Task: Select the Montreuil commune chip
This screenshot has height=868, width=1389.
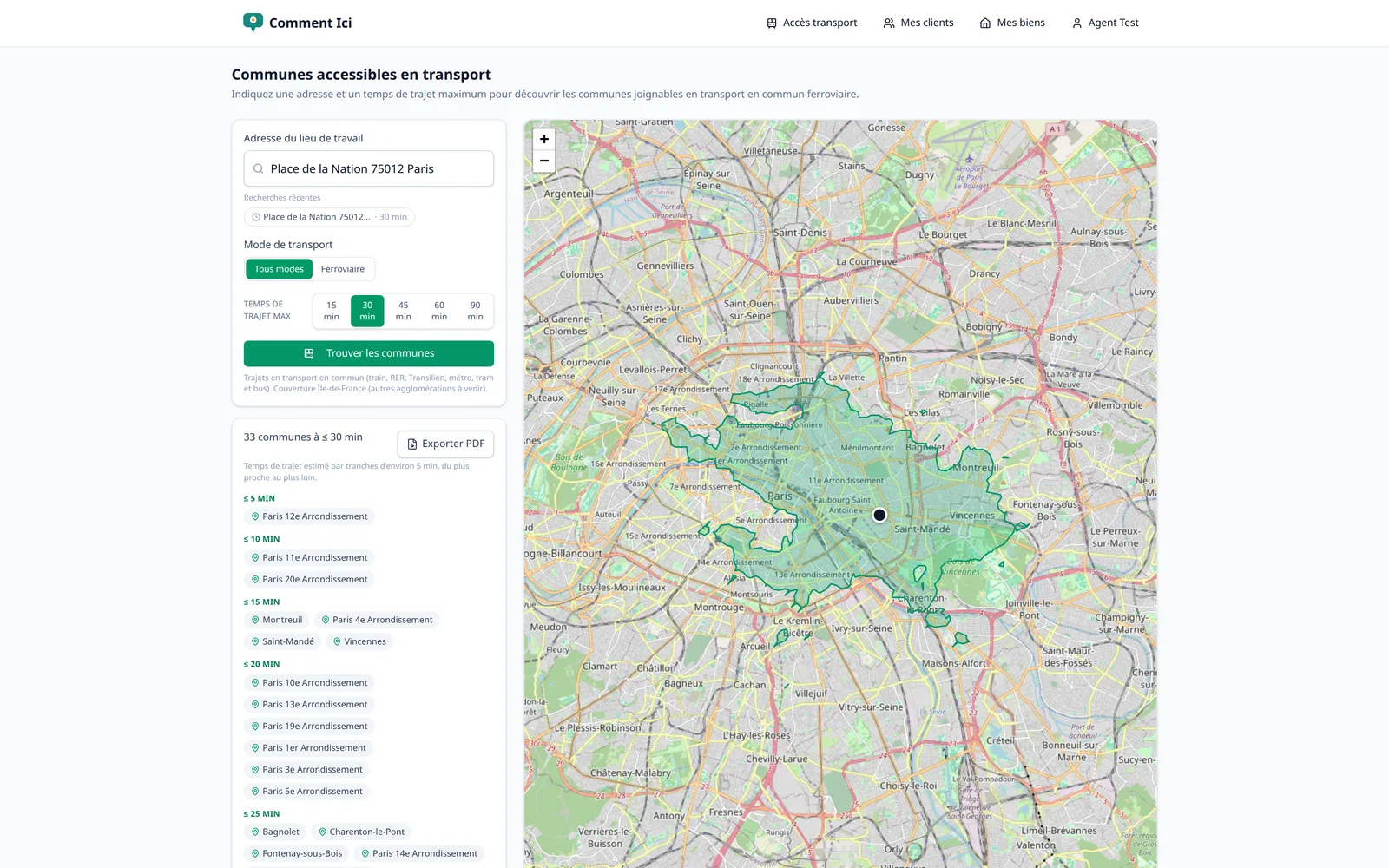Action: (276, 620)
